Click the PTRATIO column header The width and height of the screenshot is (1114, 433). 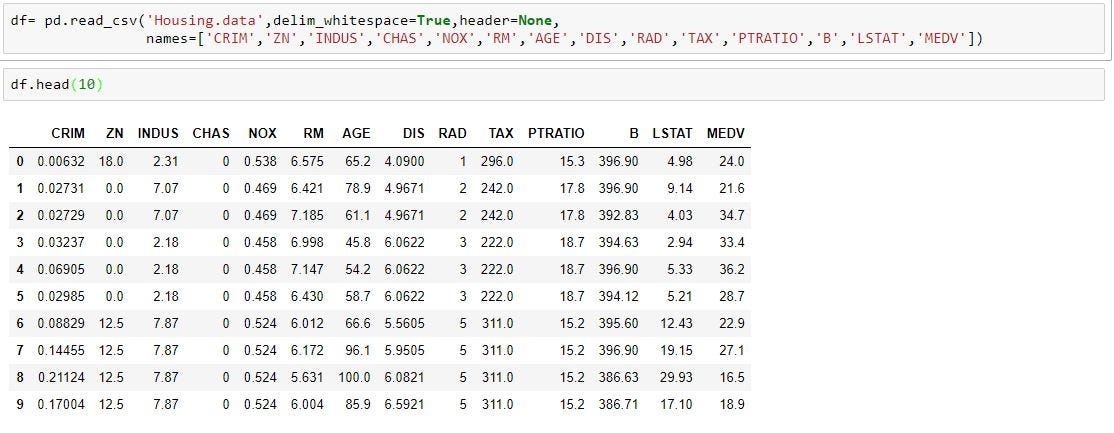[x=556, y=134]
